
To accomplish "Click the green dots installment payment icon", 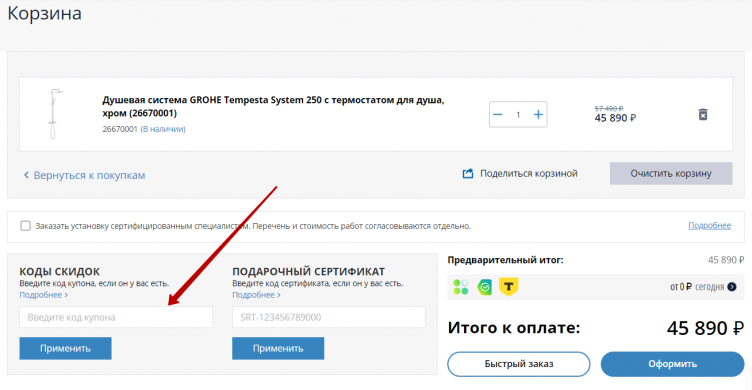I will coord(460,287).
